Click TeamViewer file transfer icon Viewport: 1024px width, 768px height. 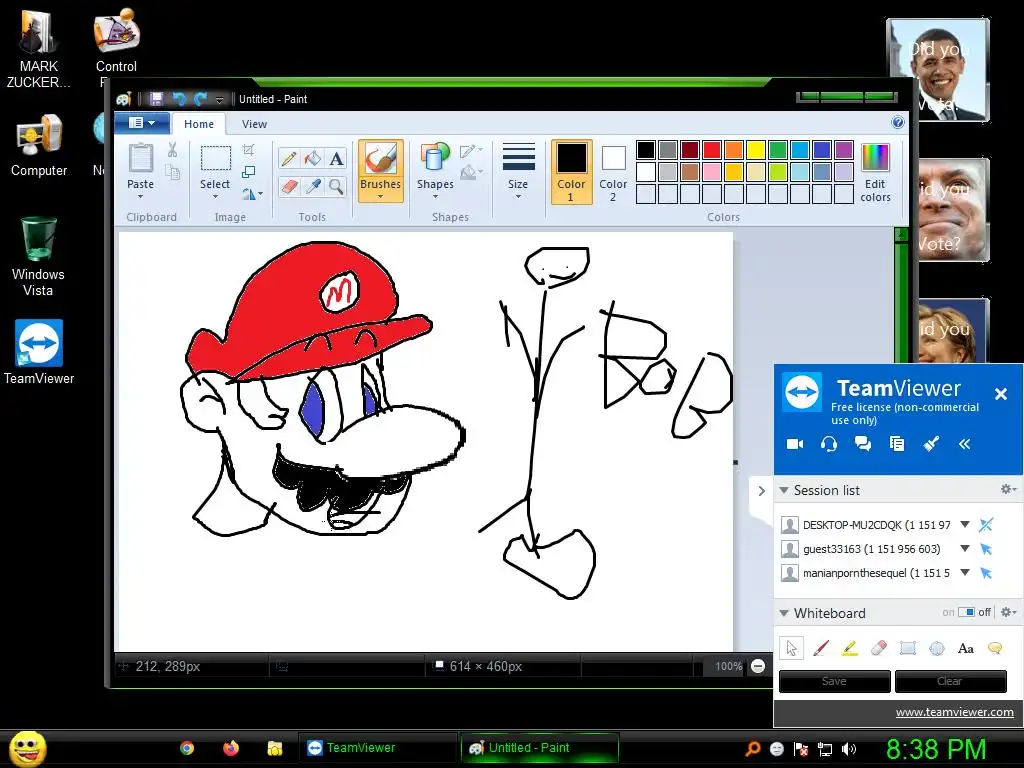click(897, 444)
